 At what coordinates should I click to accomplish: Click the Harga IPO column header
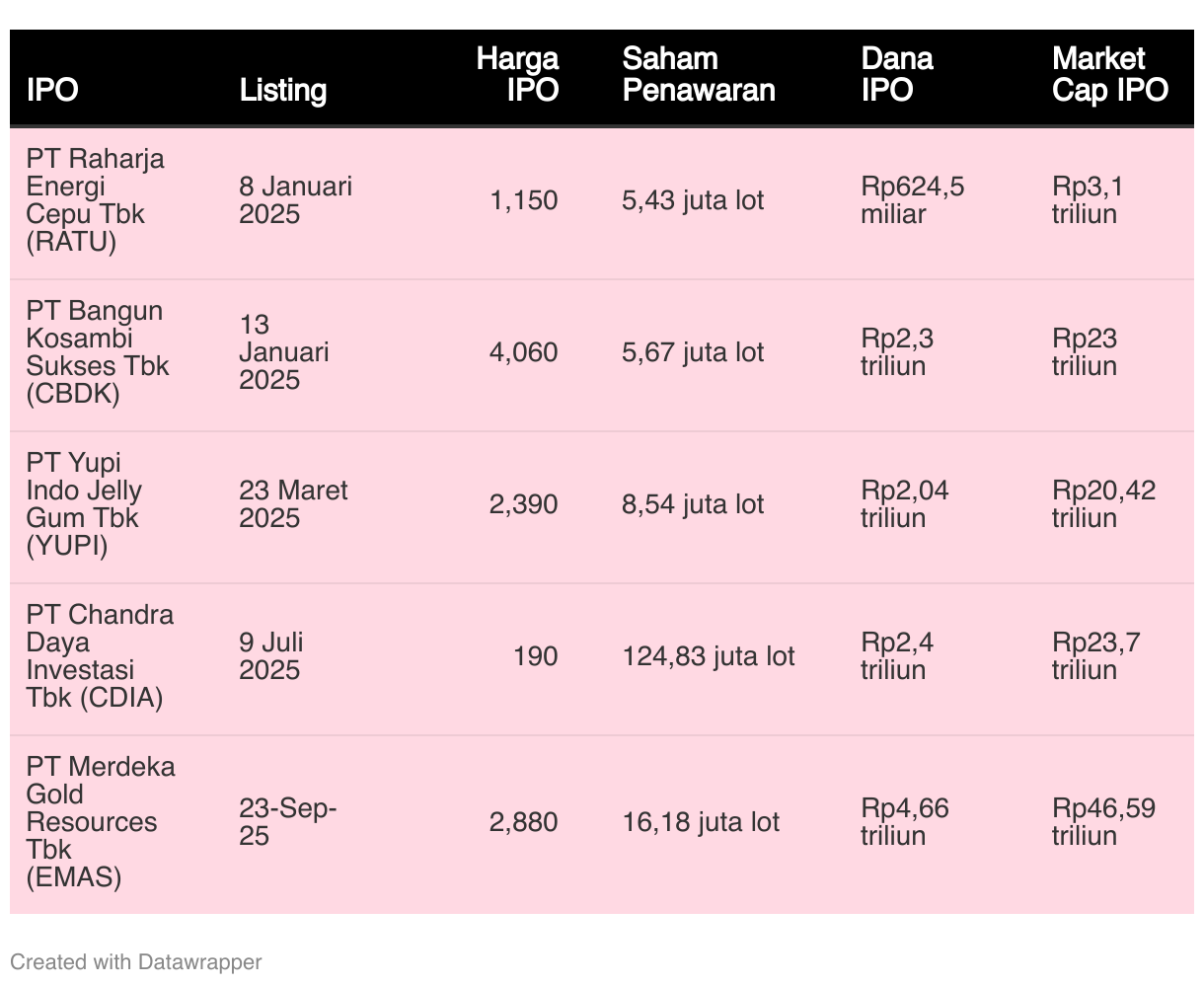(x=517, y=74)
